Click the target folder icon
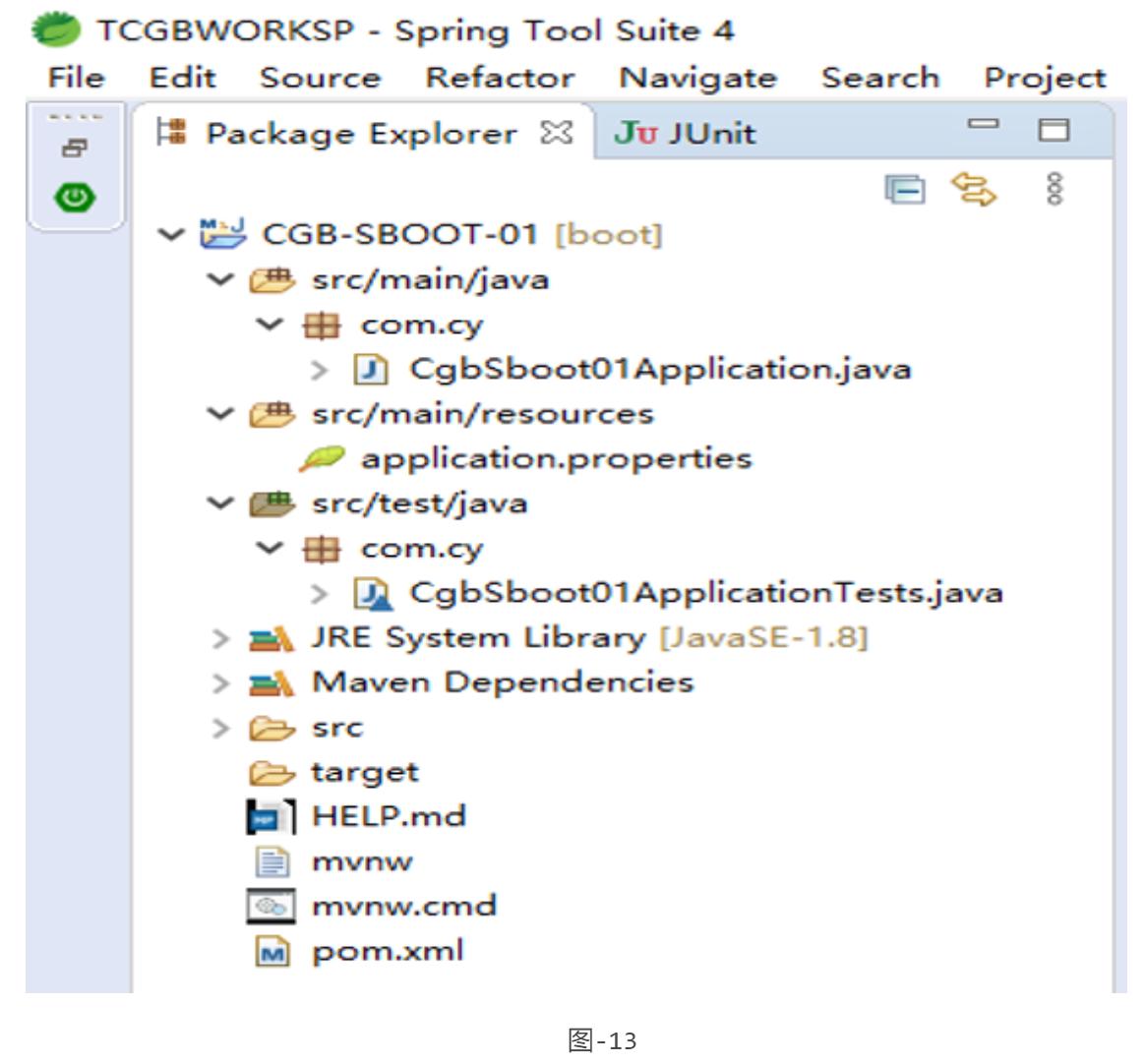The height and width of the screenshot is (1064, 1145). pyautogui.click(x=272, y=773)
